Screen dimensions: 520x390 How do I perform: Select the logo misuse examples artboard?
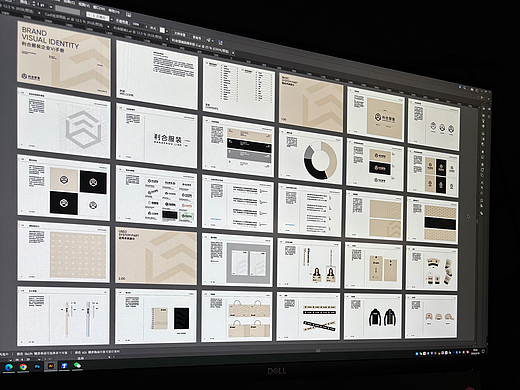156,196
